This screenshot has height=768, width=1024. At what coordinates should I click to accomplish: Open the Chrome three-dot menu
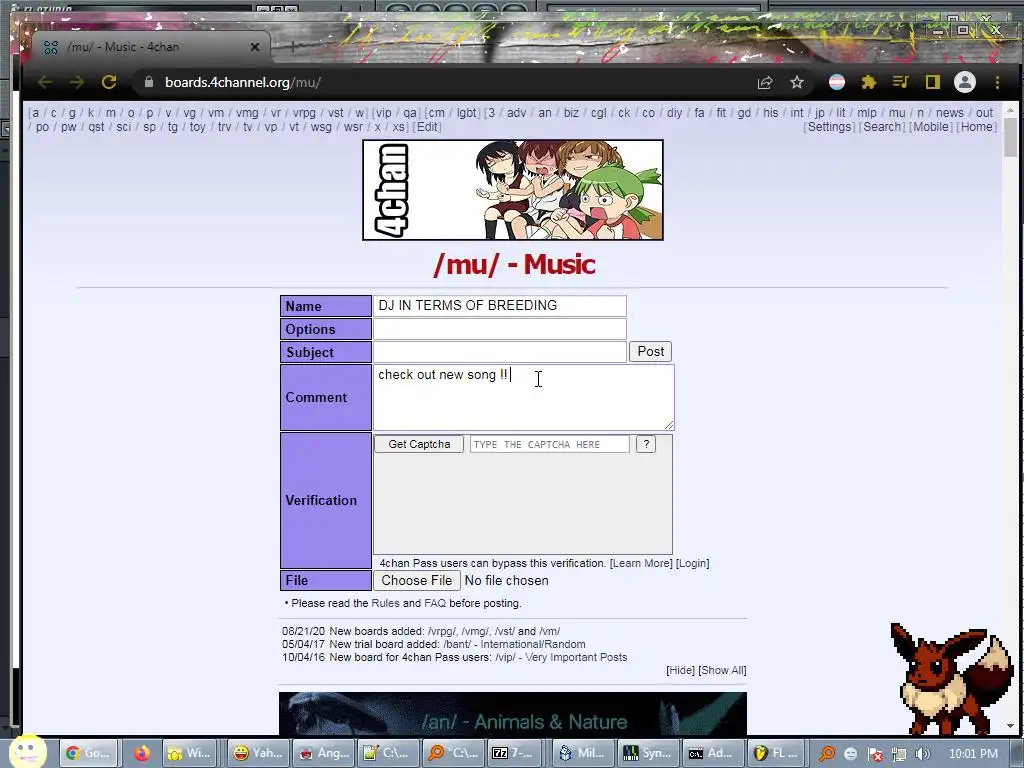point(997,82)
